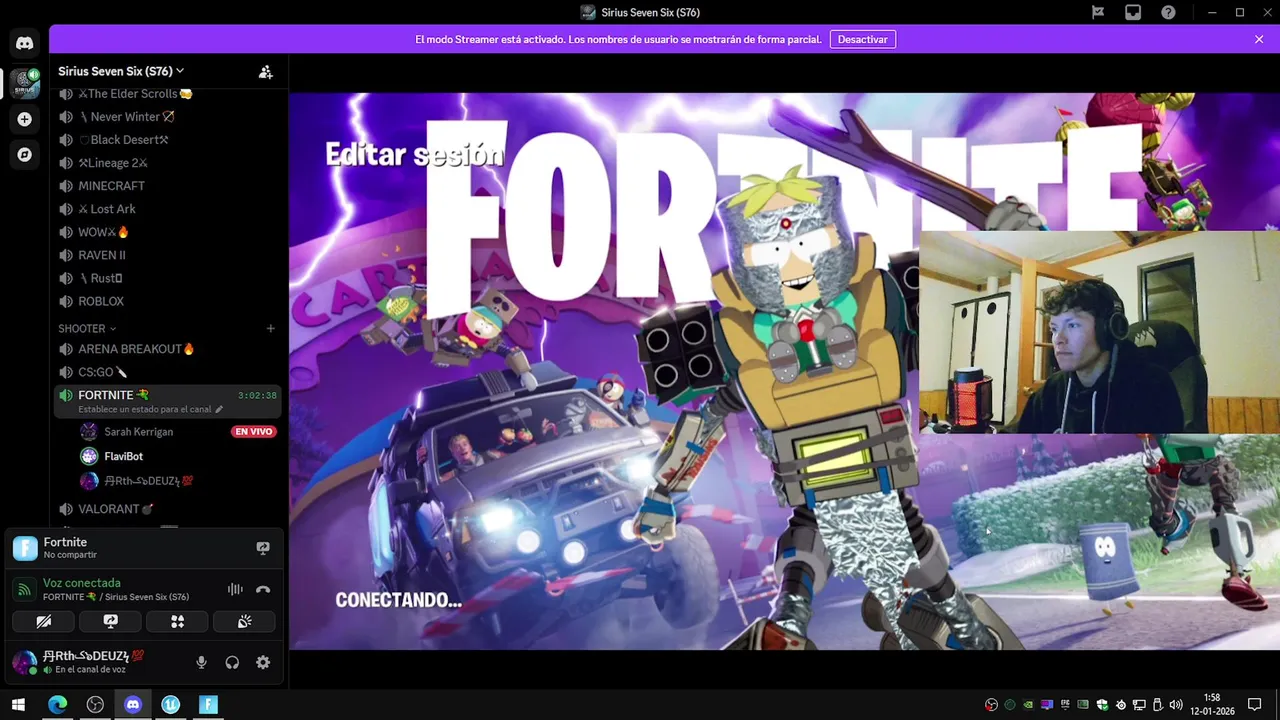Select the FORTNITE voice channel
Viewport: 1280px width, 720px height.
pos(167,401)
